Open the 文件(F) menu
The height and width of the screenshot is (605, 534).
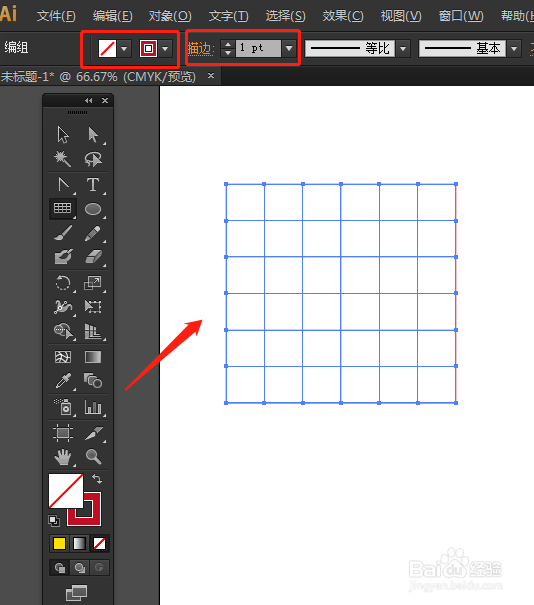tap(56, 16)
